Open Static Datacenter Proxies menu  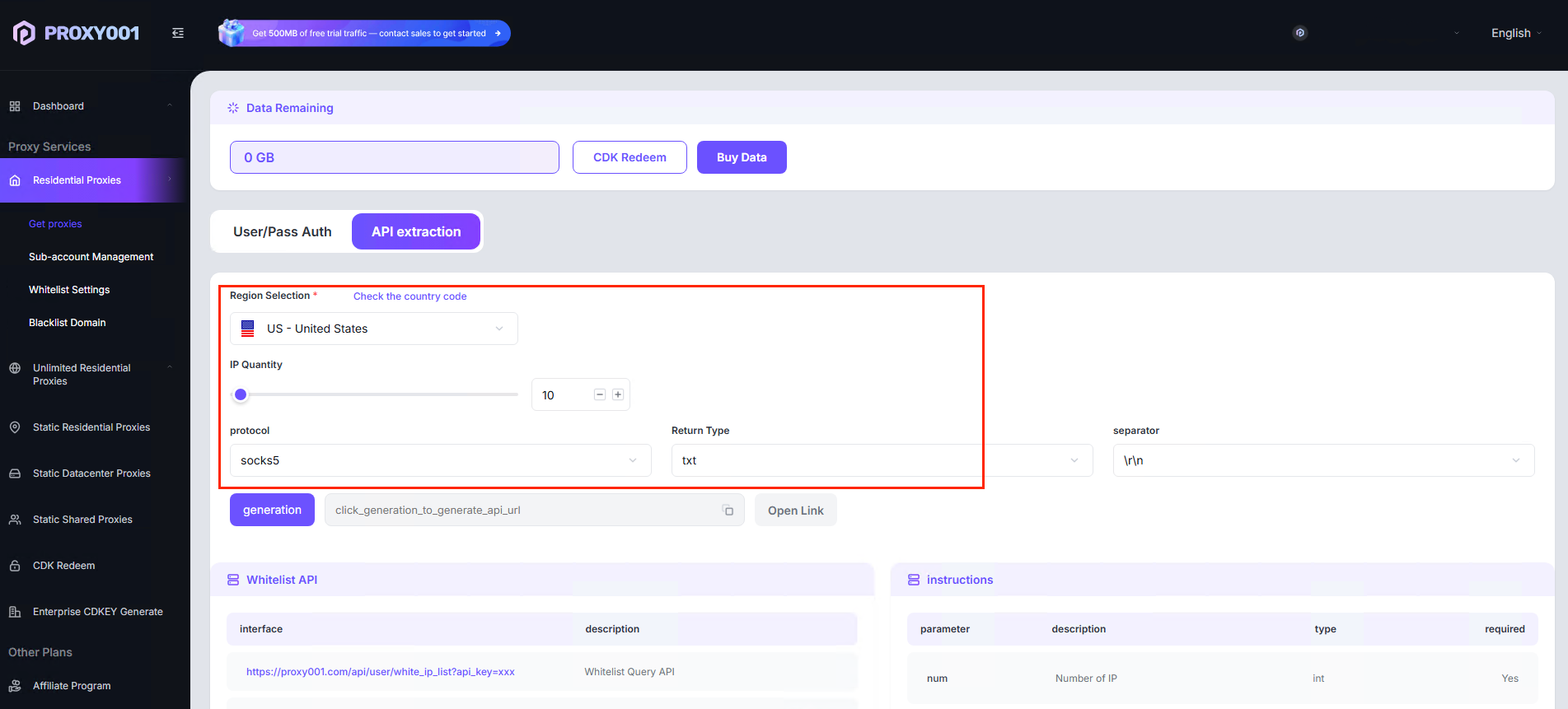[x=91, y=473]
